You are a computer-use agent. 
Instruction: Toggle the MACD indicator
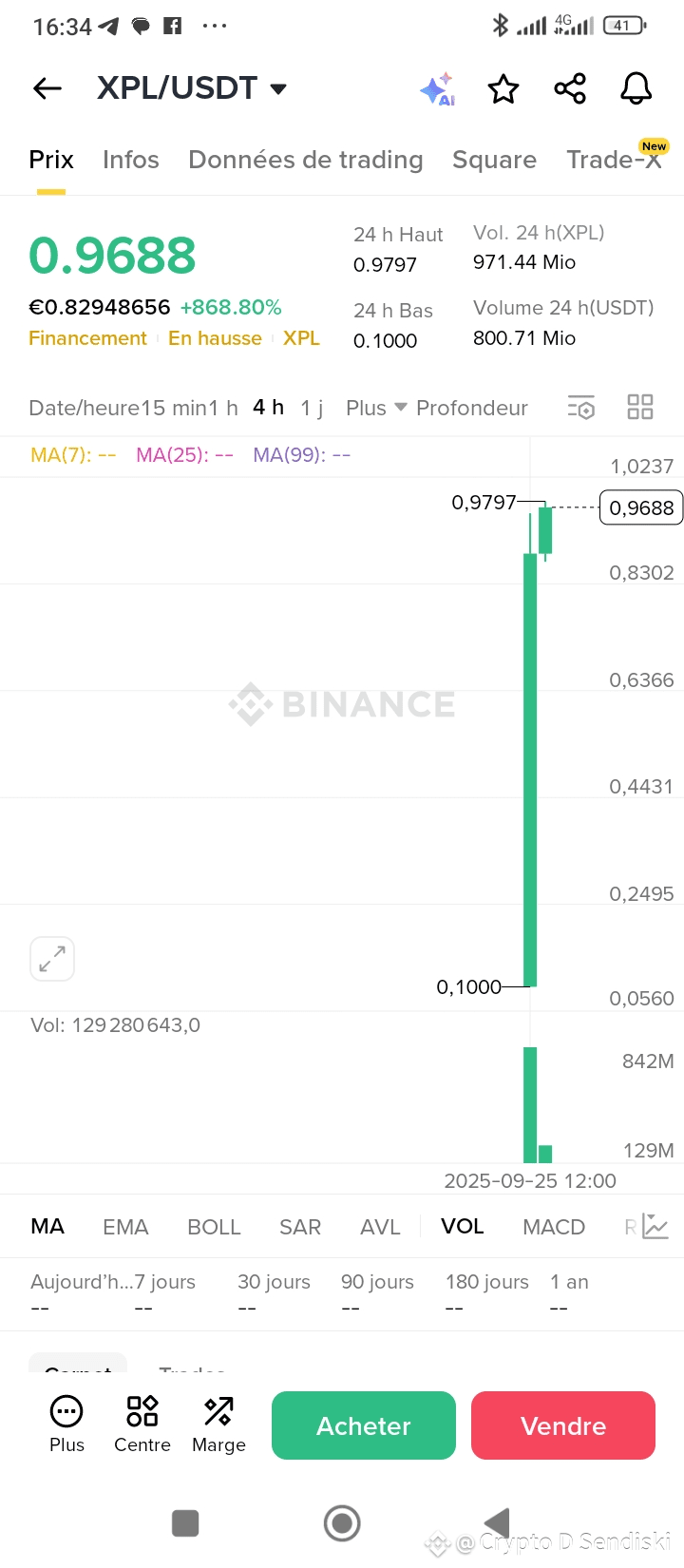point(554,1227)
